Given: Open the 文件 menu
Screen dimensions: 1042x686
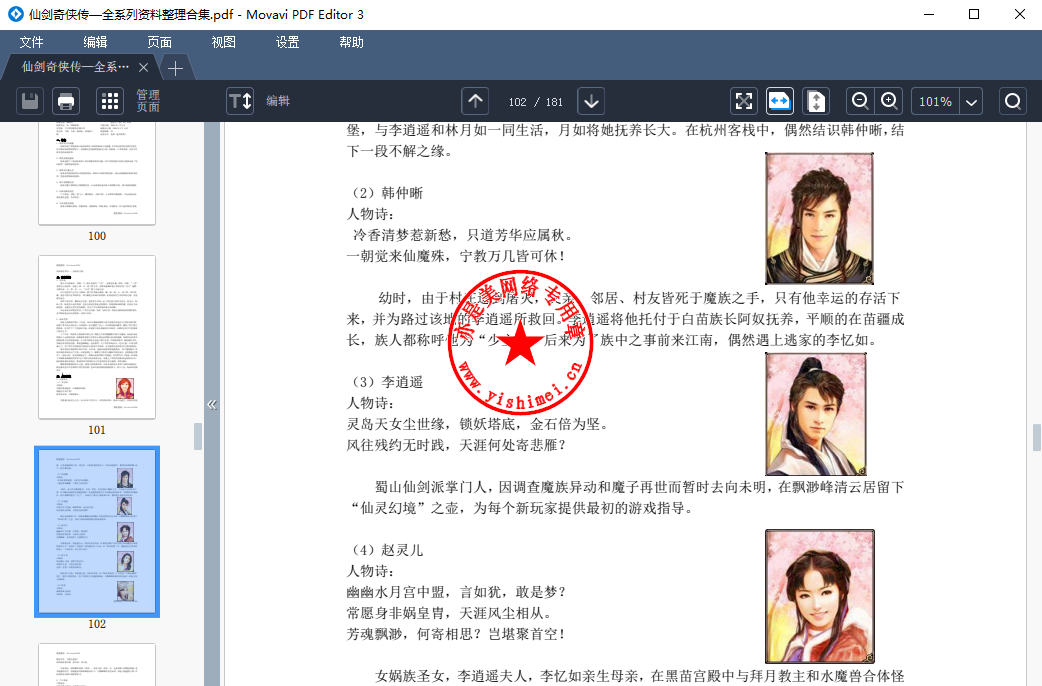Looking at the screenshot, I should click(x=31, y=42).
